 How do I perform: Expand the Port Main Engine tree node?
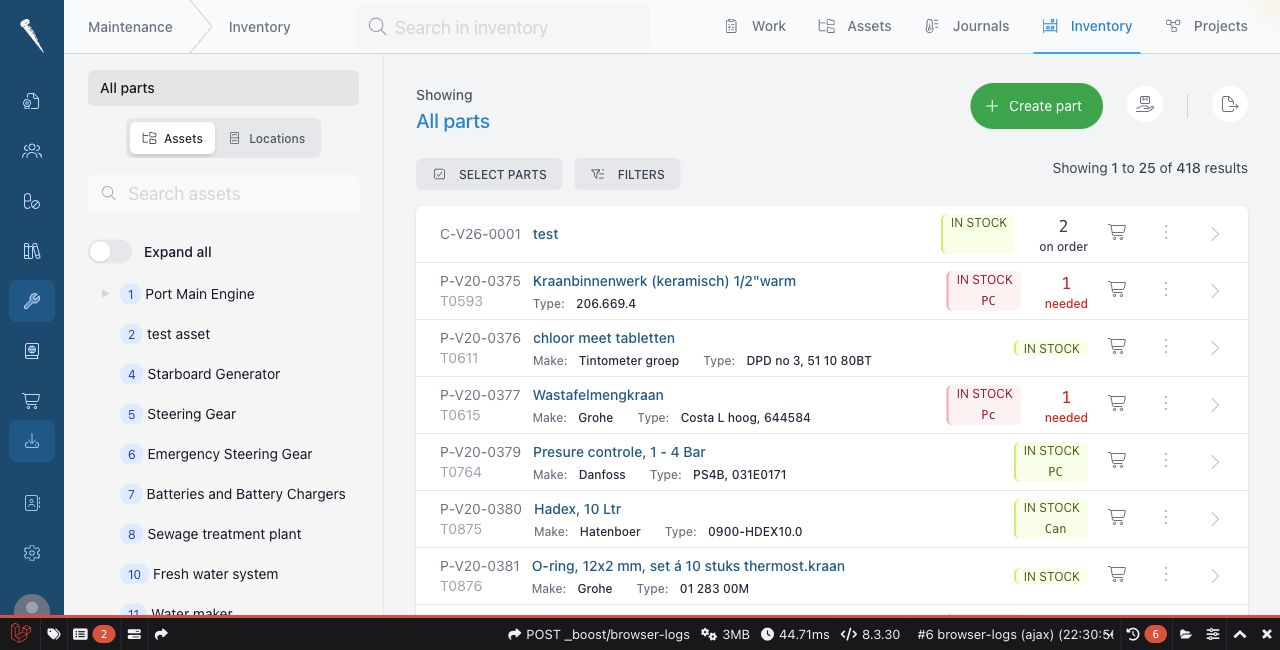pyautogui.click(x=105, y=294)
